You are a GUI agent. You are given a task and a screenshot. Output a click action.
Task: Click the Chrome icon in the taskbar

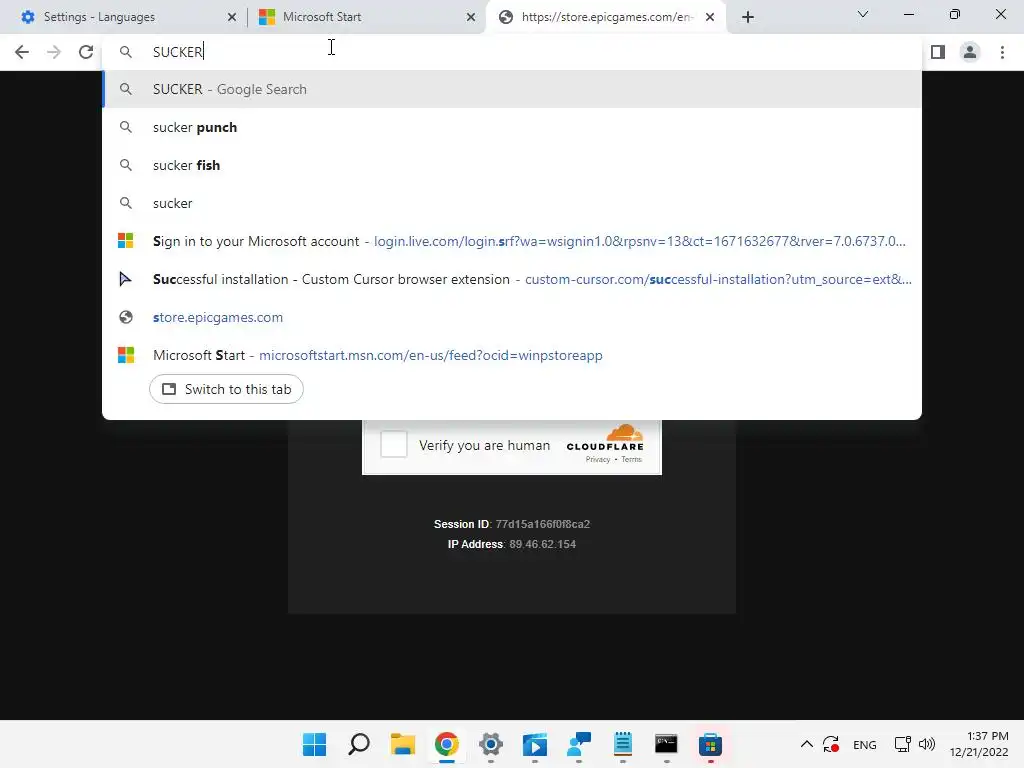pyautogui.click(x=447, y=744)
